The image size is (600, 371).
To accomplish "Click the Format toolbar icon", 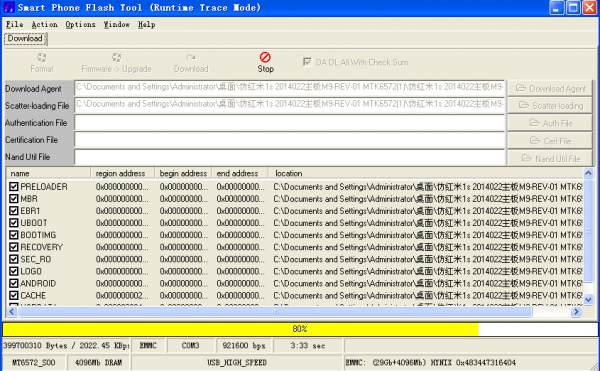I will pyautogui.click(x=42, y=57).
